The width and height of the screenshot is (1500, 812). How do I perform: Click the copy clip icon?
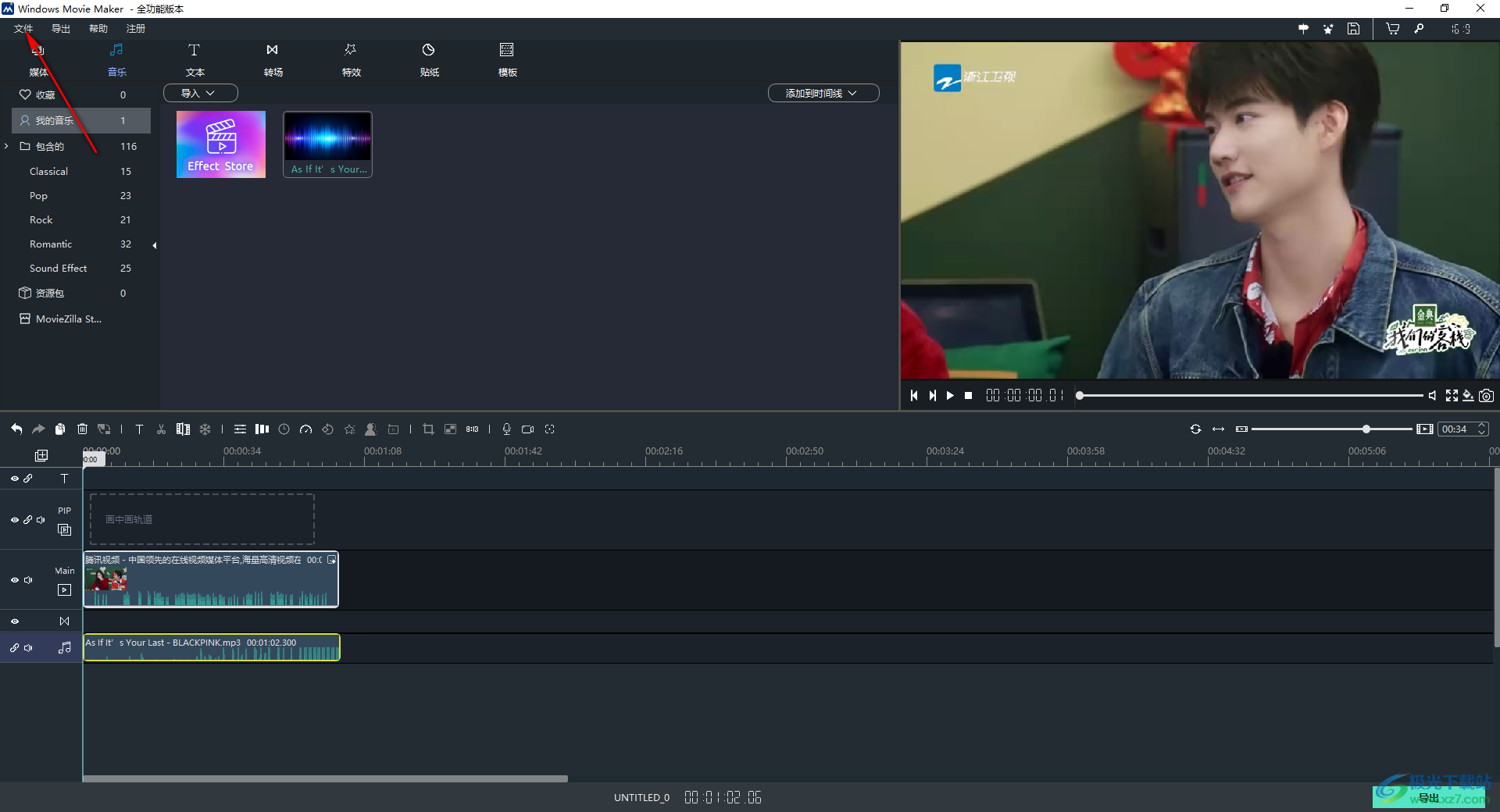(x=60, y=429)
